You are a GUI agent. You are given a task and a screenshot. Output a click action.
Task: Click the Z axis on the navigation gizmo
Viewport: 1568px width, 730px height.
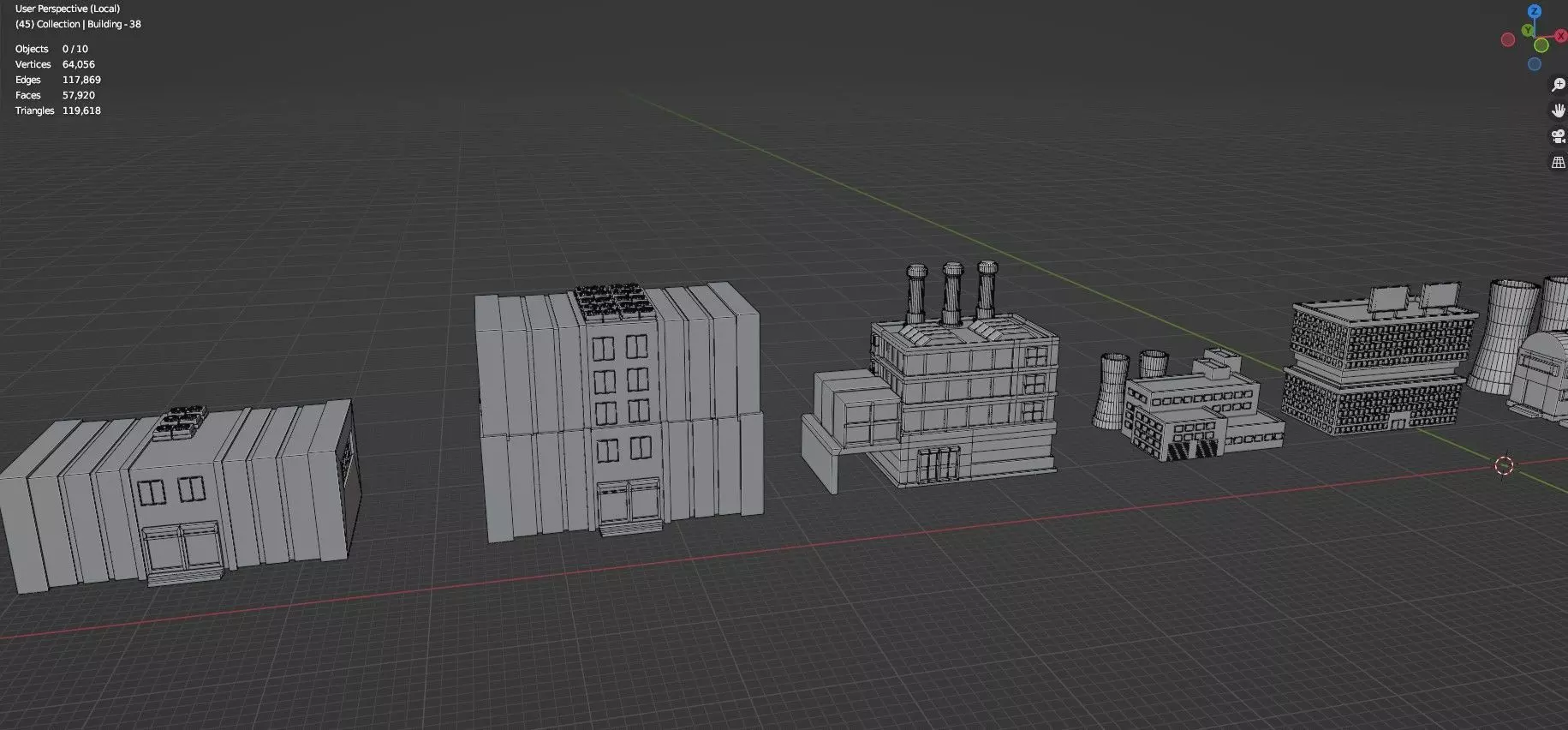click(1535, 11)
